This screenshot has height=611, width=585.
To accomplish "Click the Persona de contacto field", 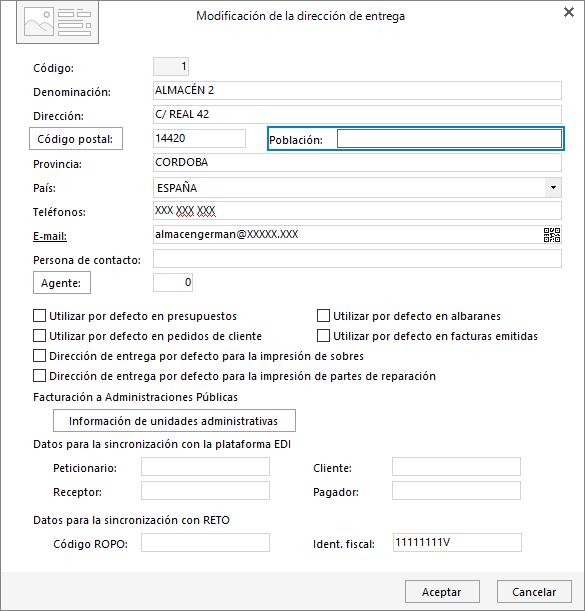I will point(357,259).
